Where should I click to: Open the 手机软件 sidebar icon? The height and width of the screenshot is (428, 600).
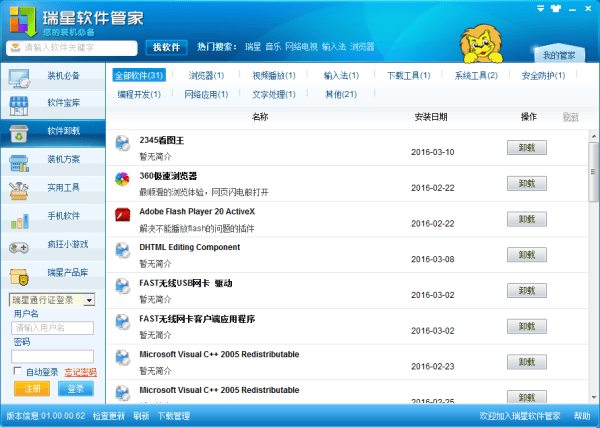click(20, 221)
